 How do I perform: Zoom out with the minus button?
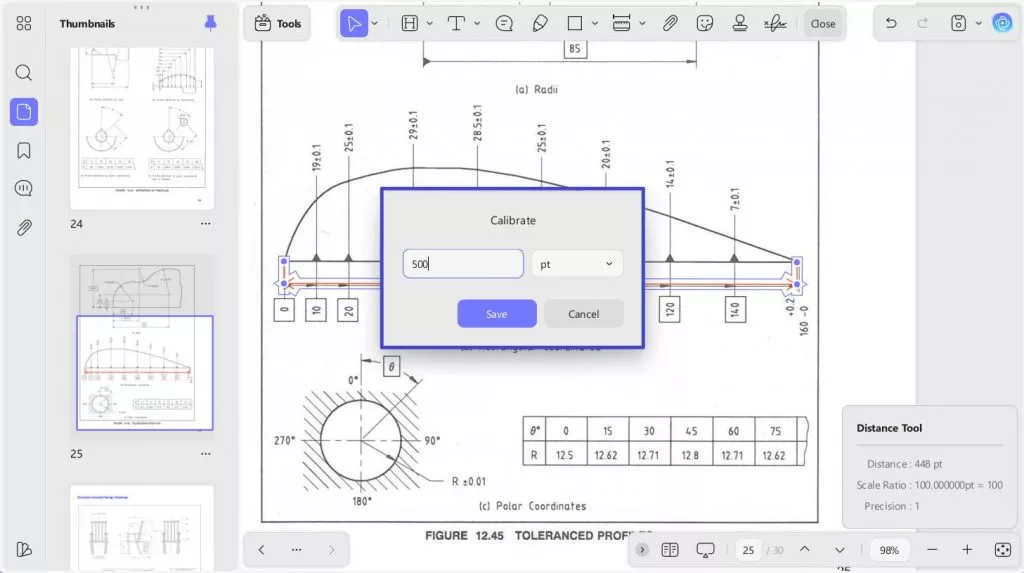(x=932, y=549)
